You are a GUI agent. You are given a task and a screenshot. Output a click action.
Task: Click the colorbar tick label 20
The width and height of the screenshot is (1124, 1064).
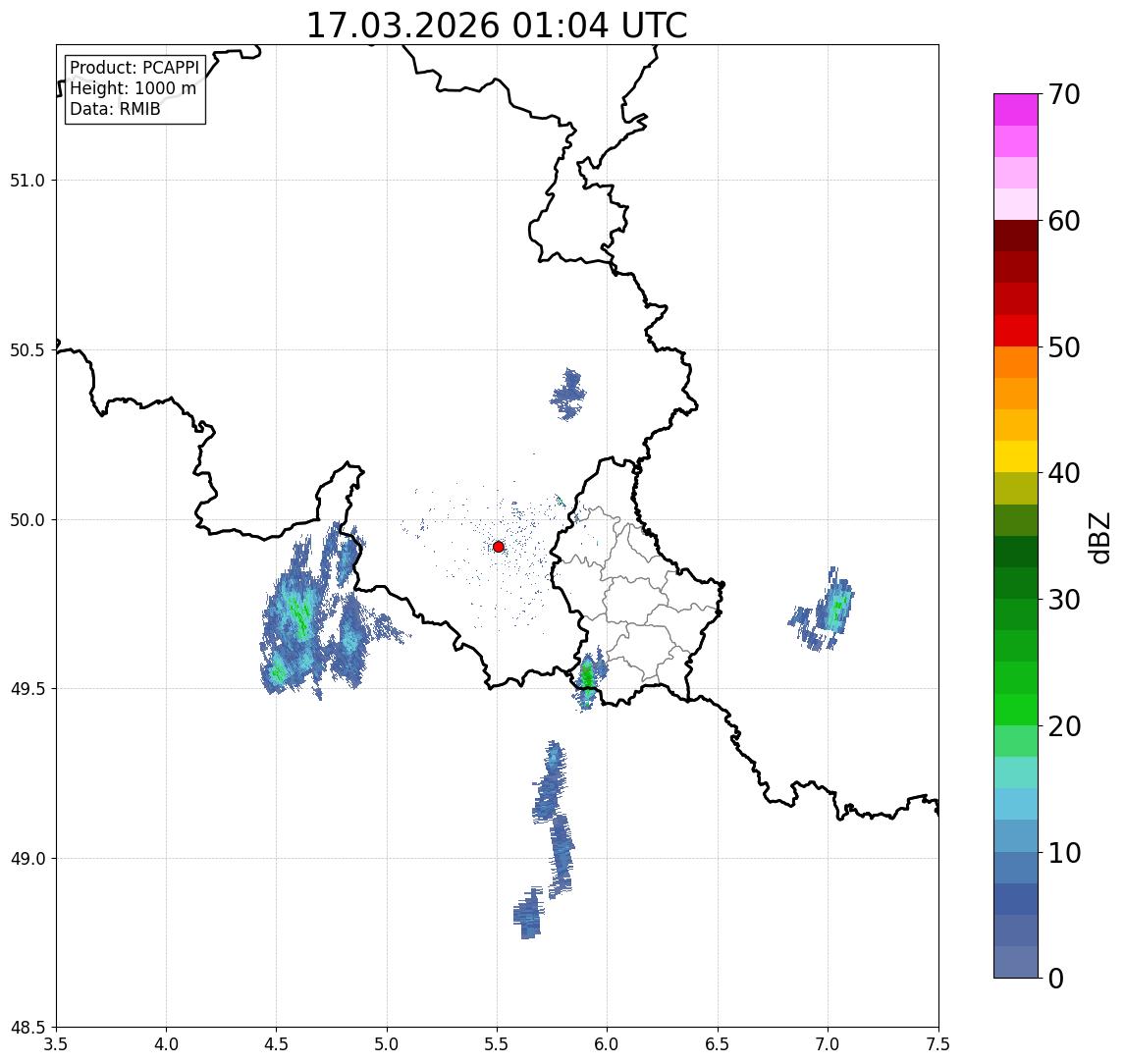pos(1064,726)
